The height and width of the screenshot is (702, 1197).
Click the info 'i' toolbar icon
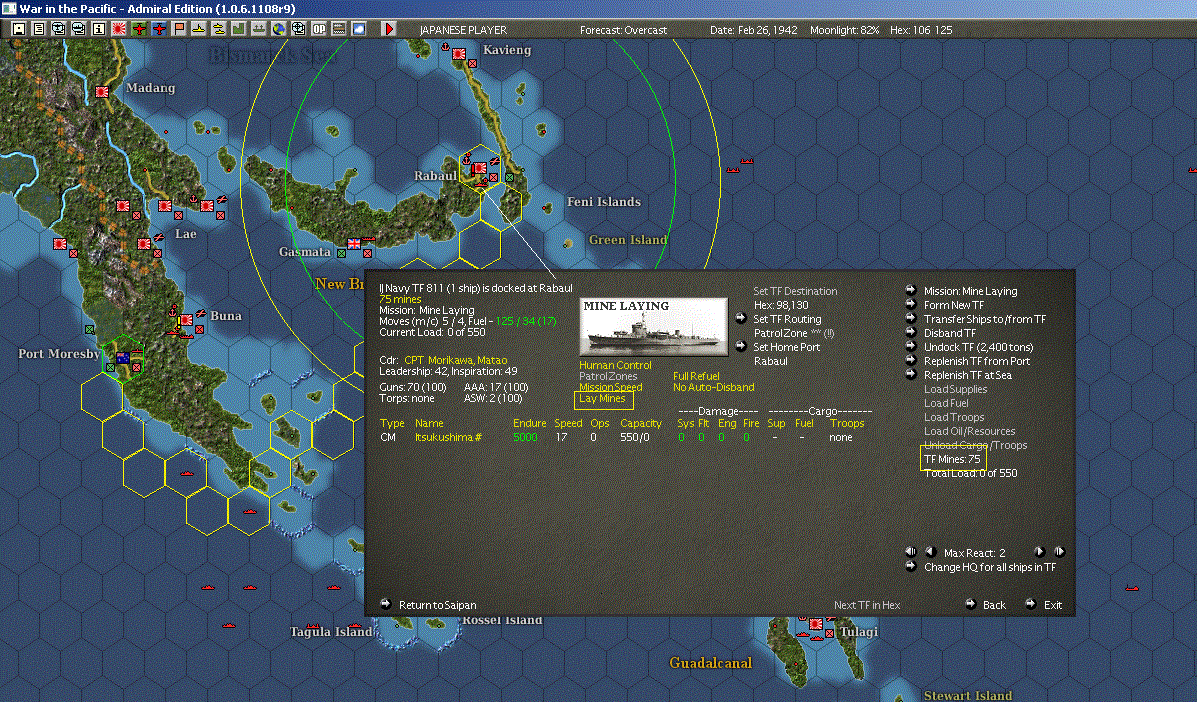(x=98, y=29)
